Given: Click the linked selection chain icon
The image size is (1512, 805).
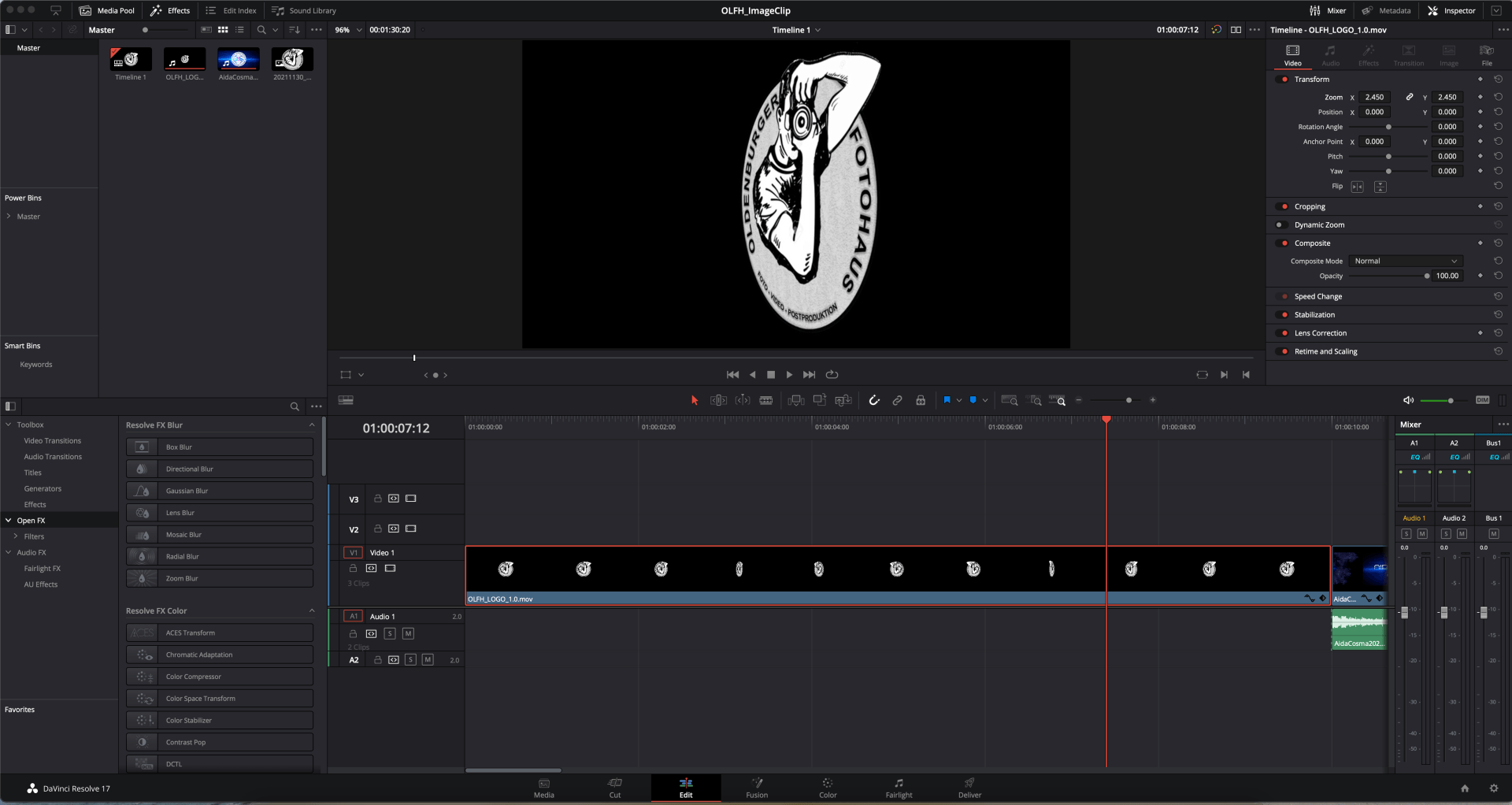Looking at the screenshot, I should point(897,400).
